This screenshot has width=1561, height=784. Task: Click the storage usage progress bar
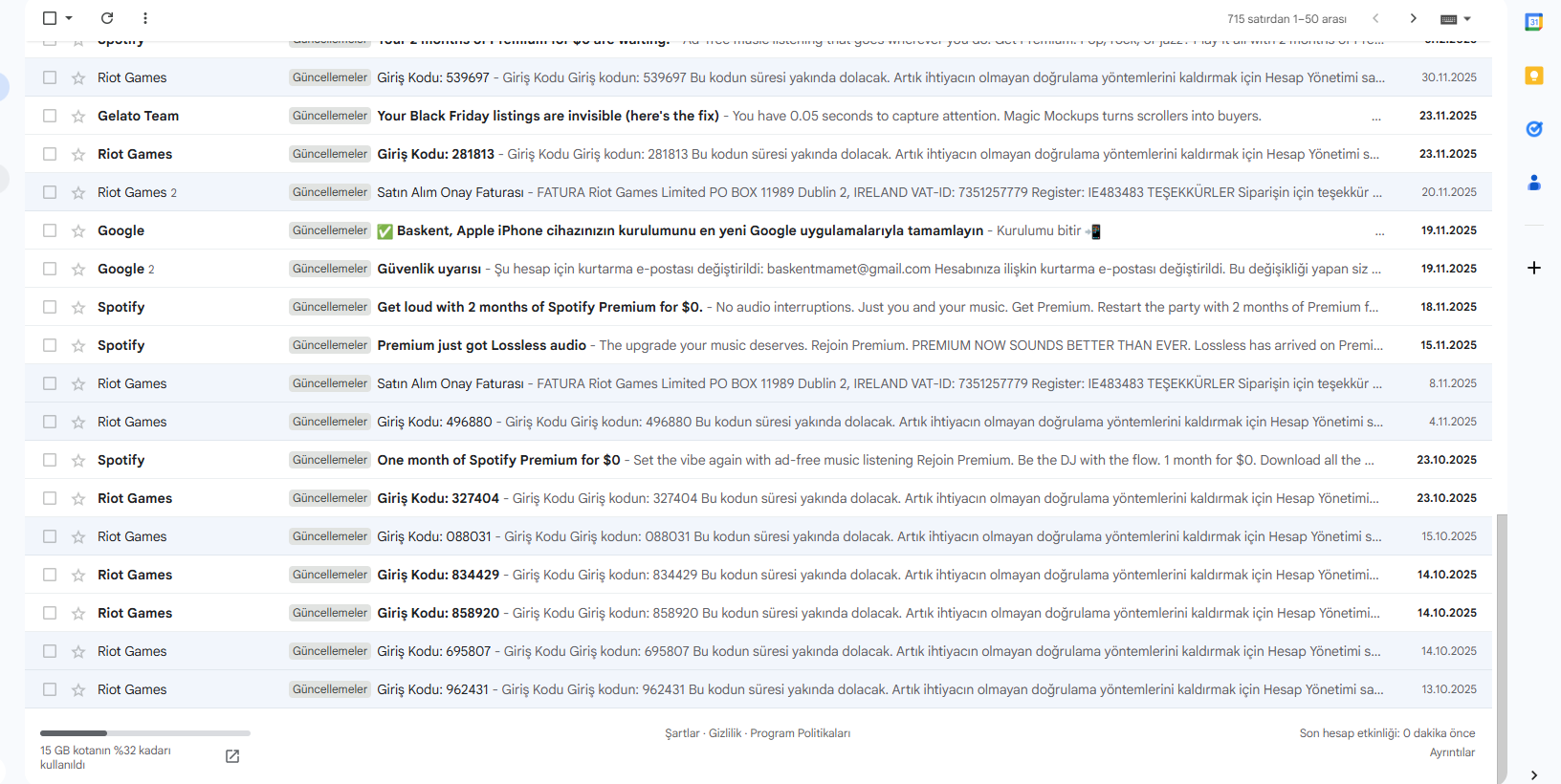pyautogui.click(x=145, y=733)
